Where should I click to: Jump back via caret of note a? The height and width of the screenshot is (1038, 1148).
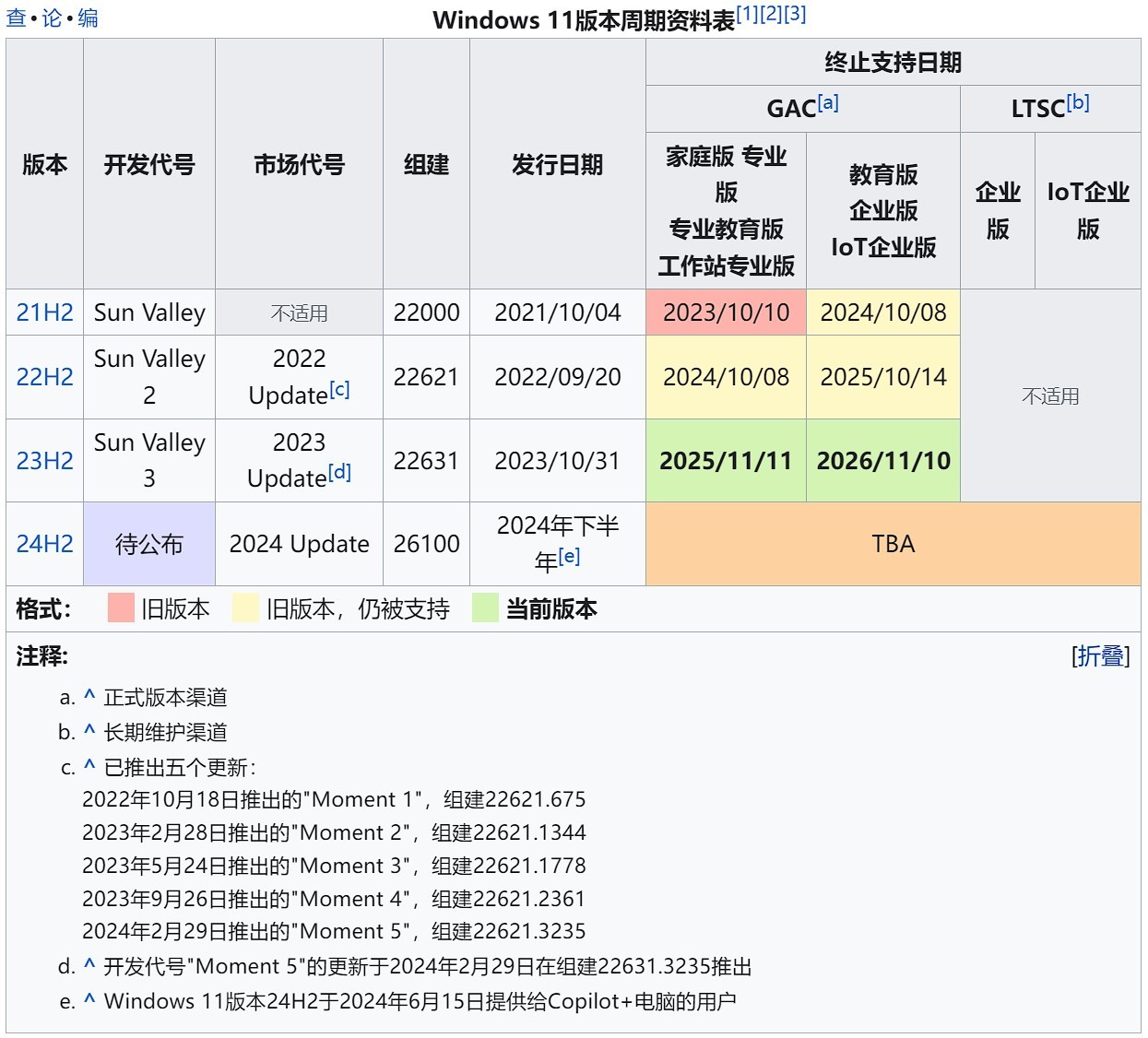pyautogui.click(x=89, y=696)
